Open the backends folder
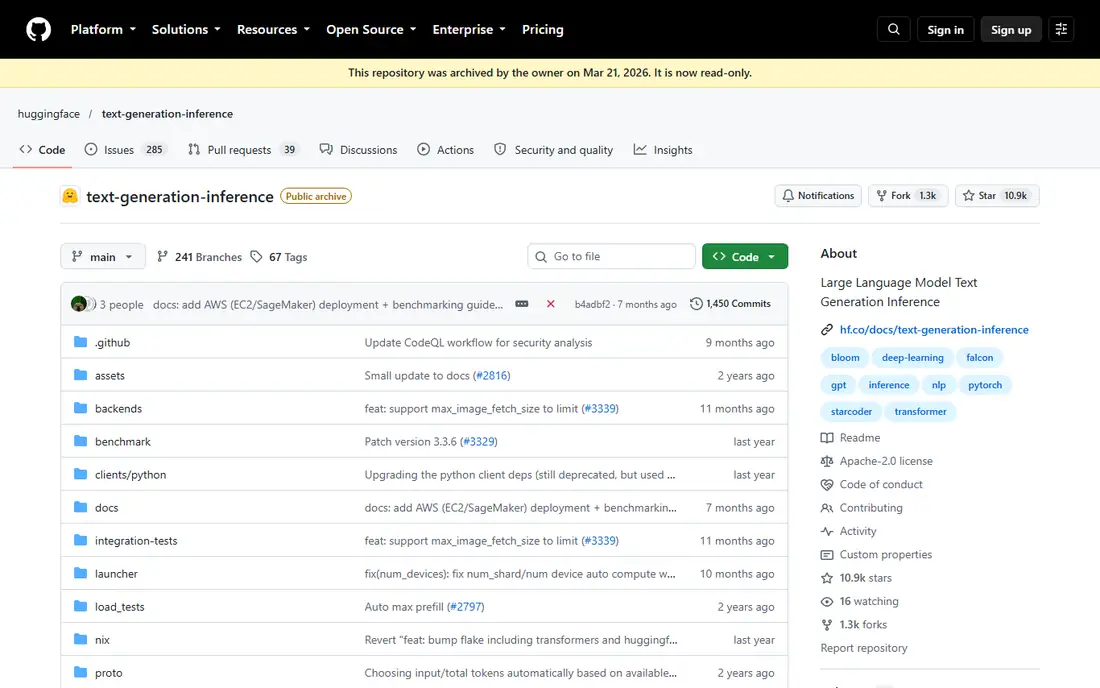Image resolution: width=1100 pixels, height=688 pixels. pyautogui.click(x=119, y=409)
